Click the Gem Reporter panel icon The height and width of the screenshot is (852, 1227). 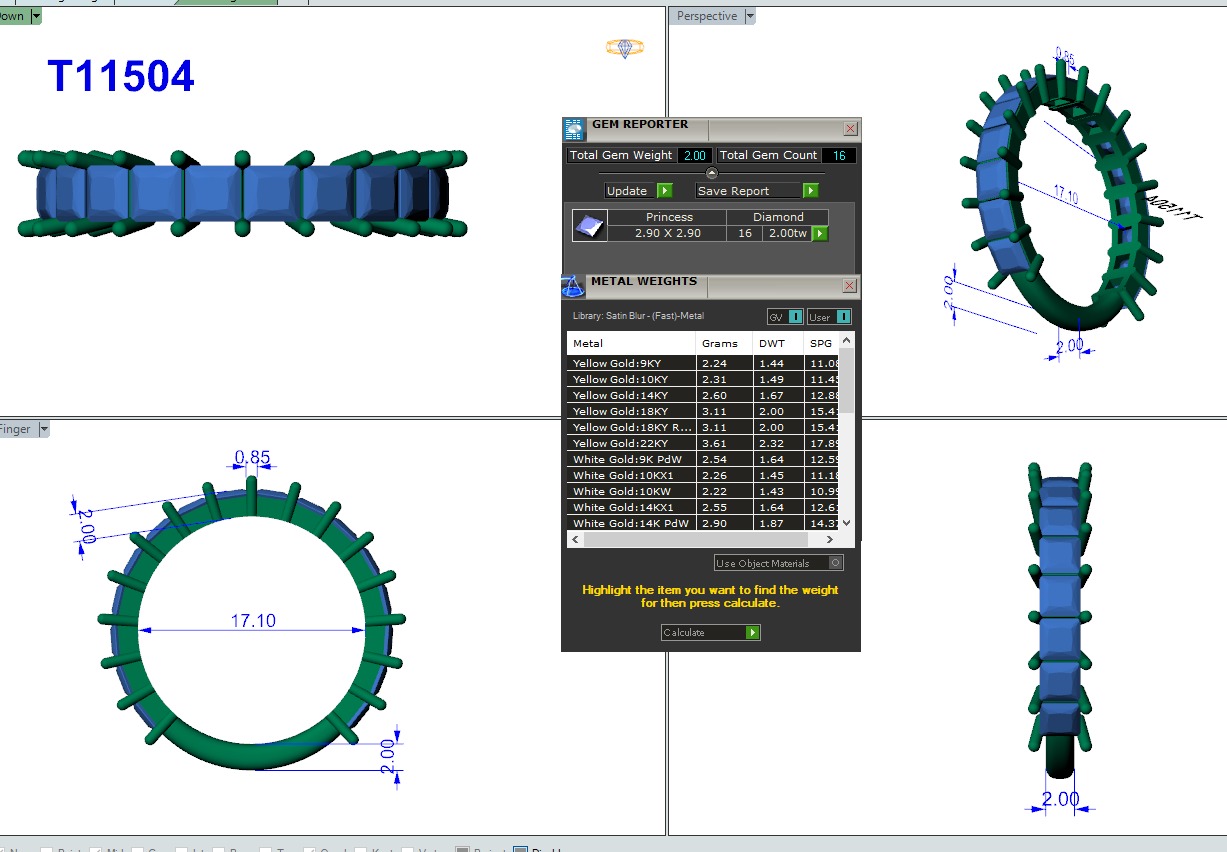tap(574, 129)
